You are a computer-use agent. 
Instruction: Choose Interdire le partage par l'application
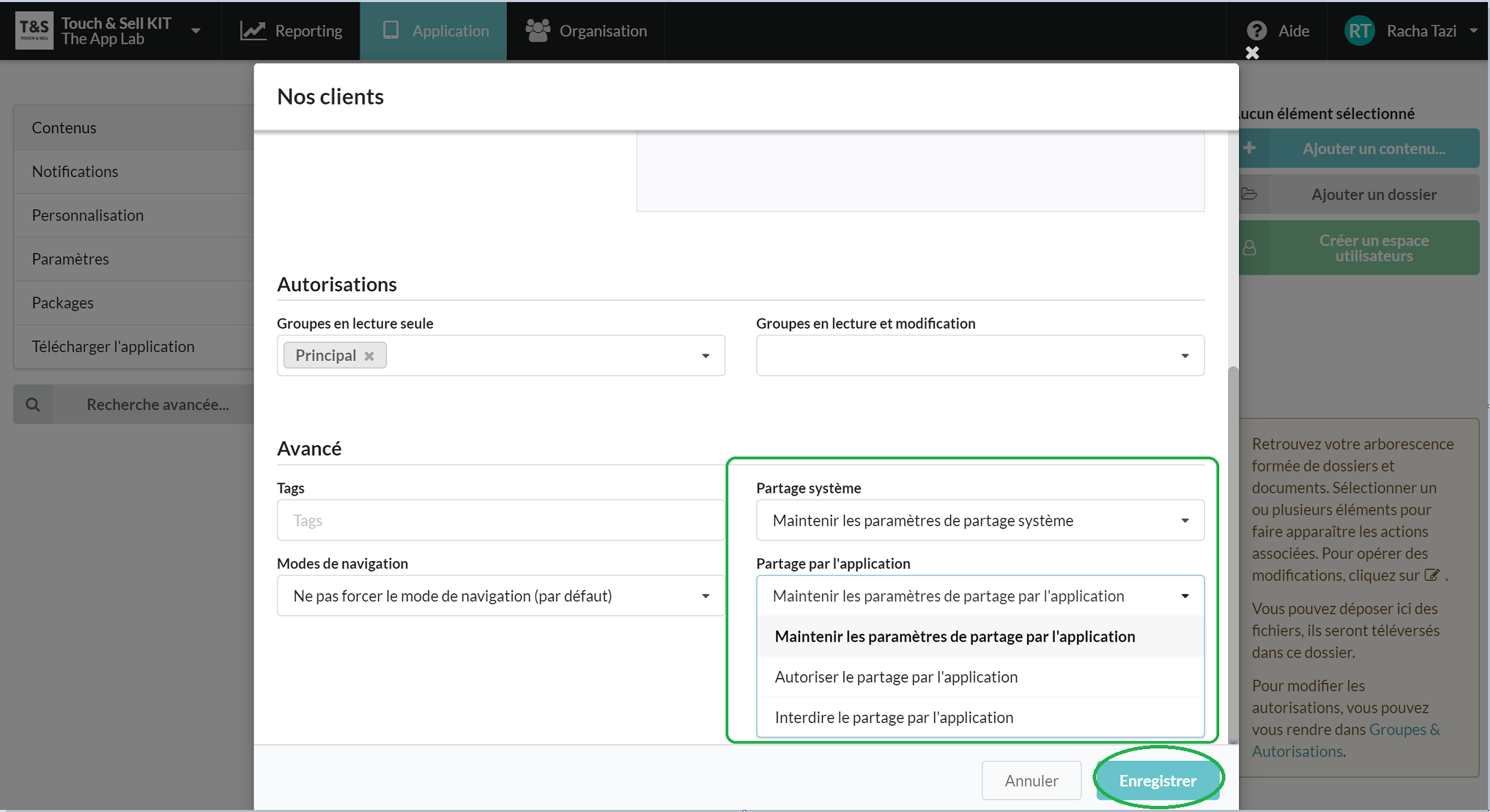[x=980, y=717]
